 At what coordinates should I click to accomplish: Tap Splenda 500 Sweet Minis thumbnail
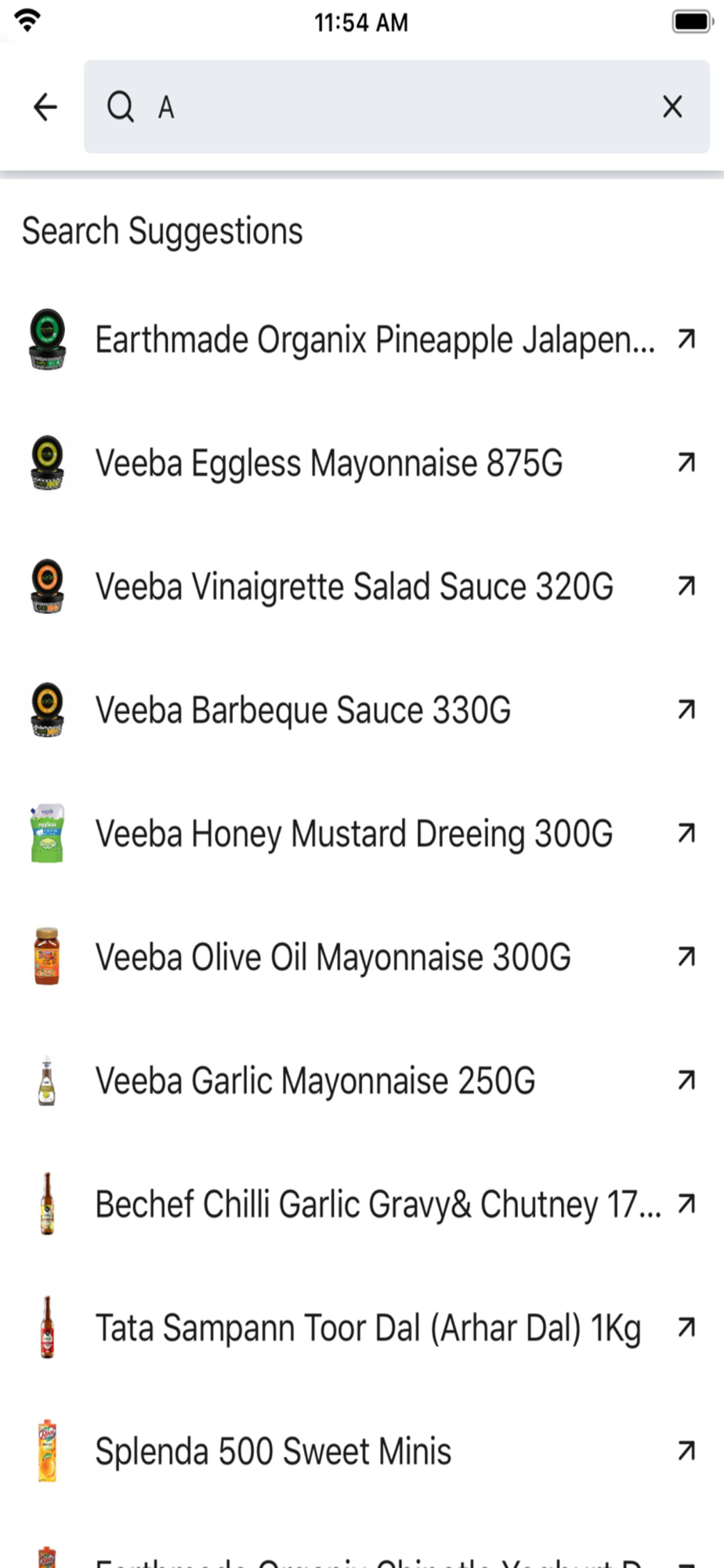click(47, 1451)
